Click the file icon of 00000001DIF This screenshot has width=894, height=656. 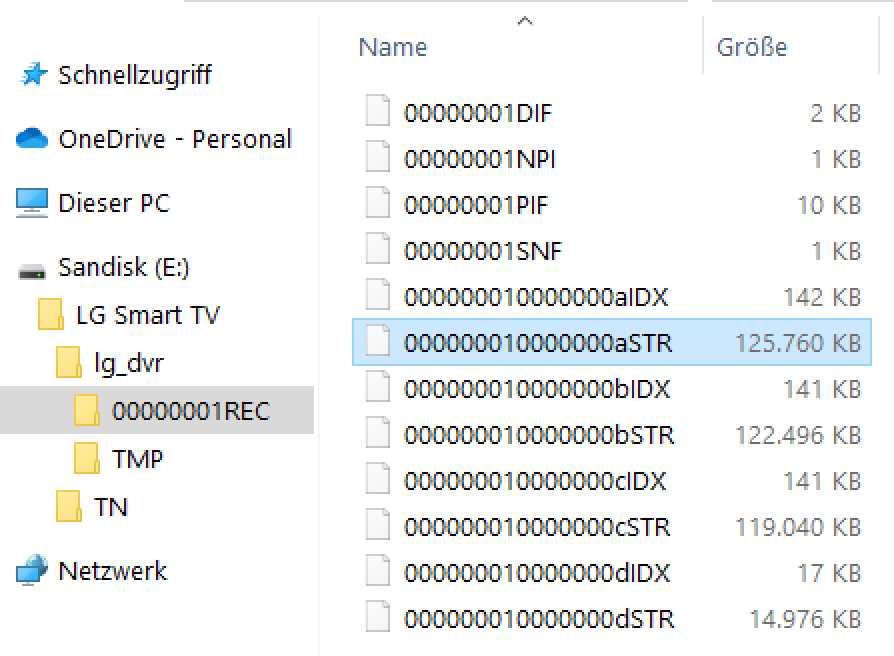point(378,111)
